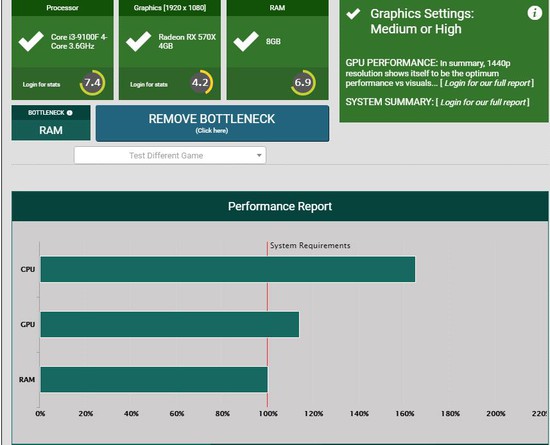
Task: Click the CPU row label in chart
Action: point(28,269)
